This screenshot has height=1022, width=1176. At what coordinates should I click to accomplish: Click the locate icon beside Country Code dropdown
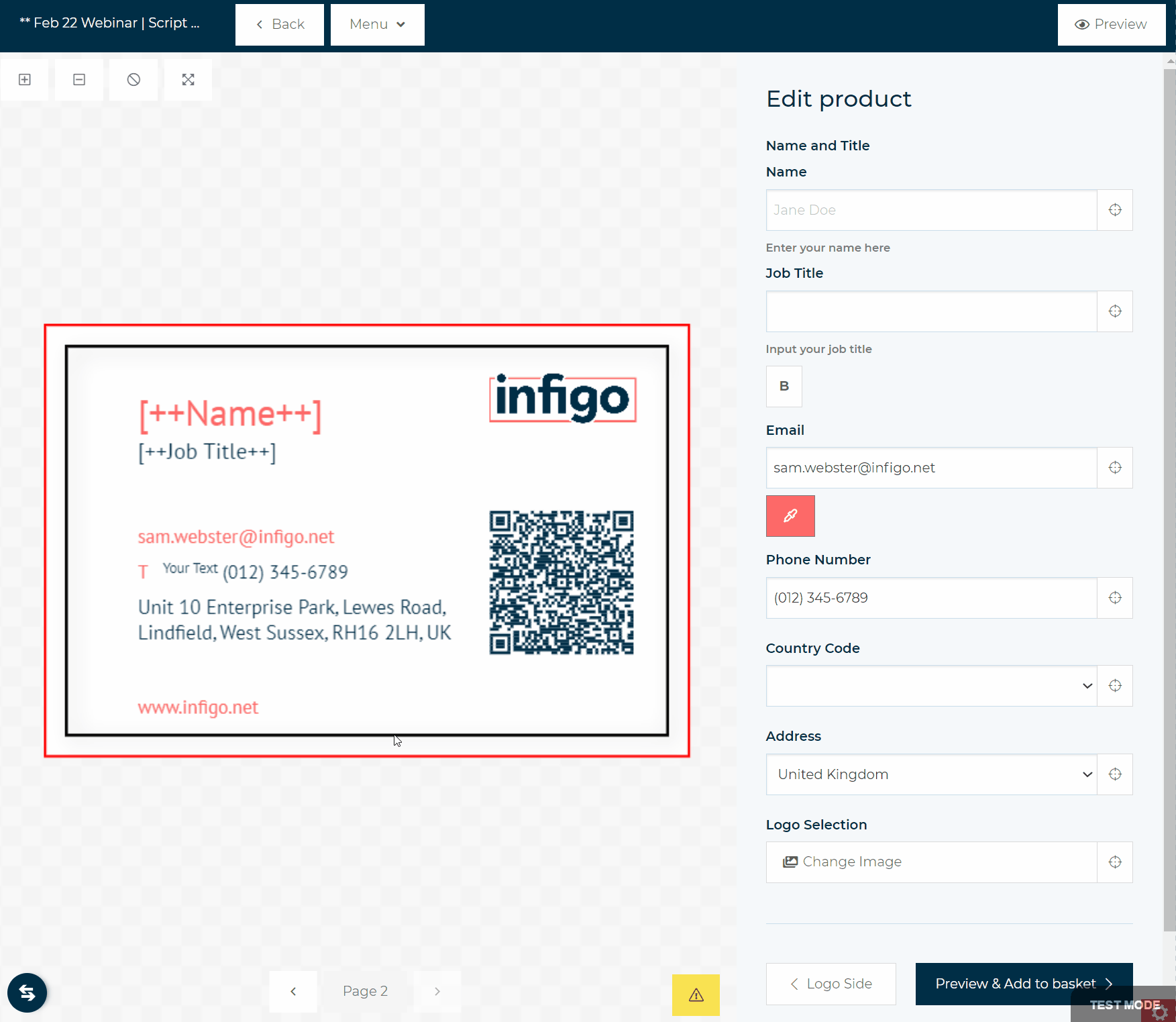[1115, 686]
